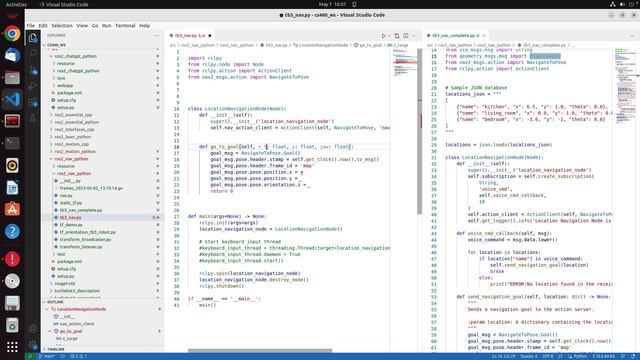
Task: Open transform_broadcaster.py in the Explorer
Action: point(102,240)
